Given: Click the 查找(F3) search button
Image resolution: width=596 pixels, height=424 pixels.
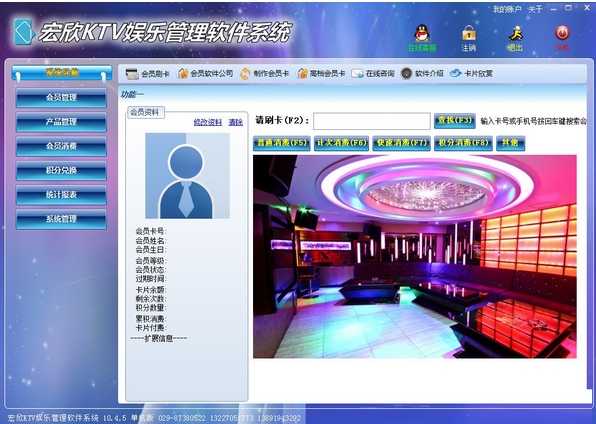Looking at the screenshot, I should (x=455, y=121).
